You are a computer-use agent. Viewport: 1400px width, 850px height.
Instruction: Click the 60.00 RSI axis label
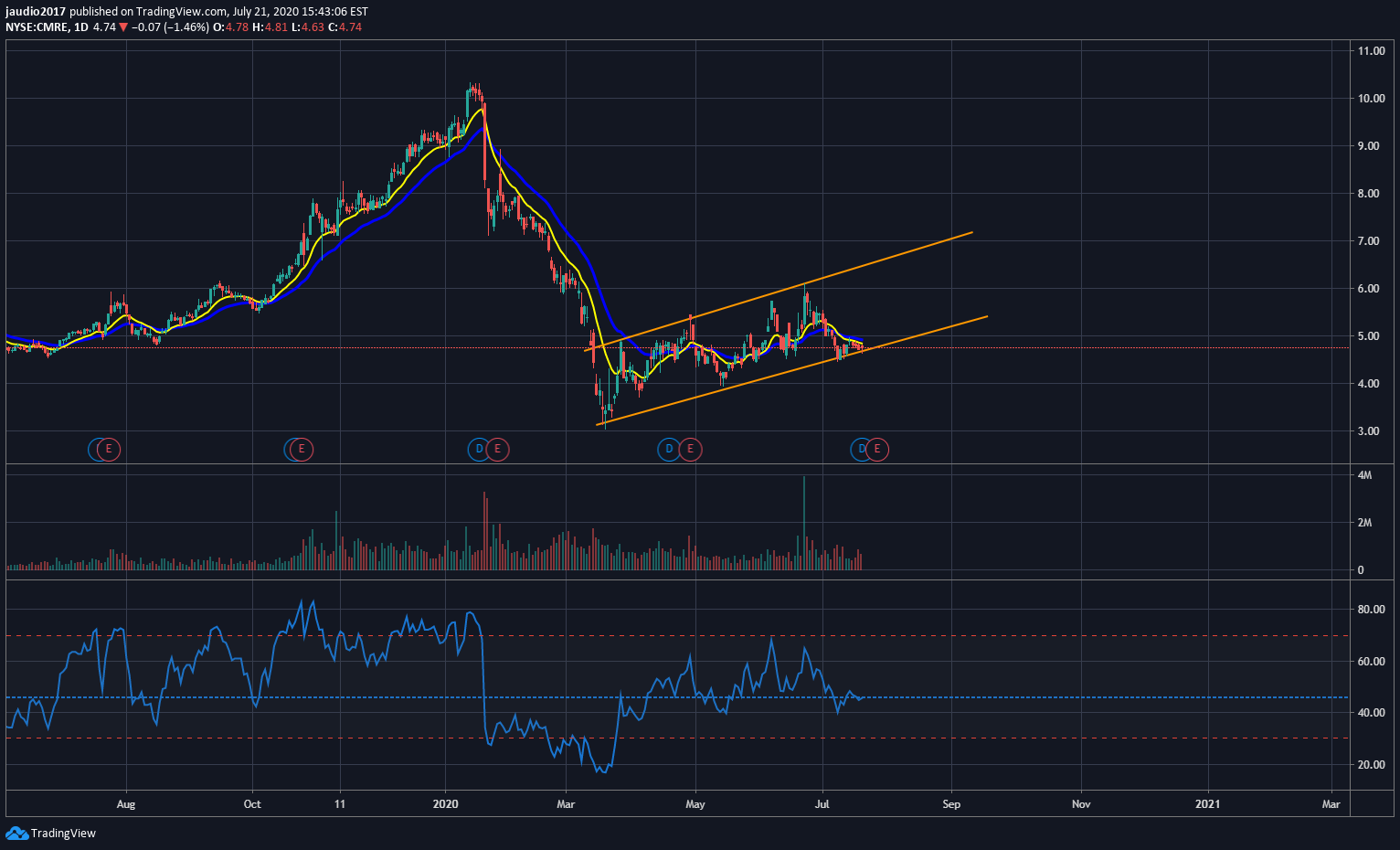pyautogui.click(x=1372, y=662)
